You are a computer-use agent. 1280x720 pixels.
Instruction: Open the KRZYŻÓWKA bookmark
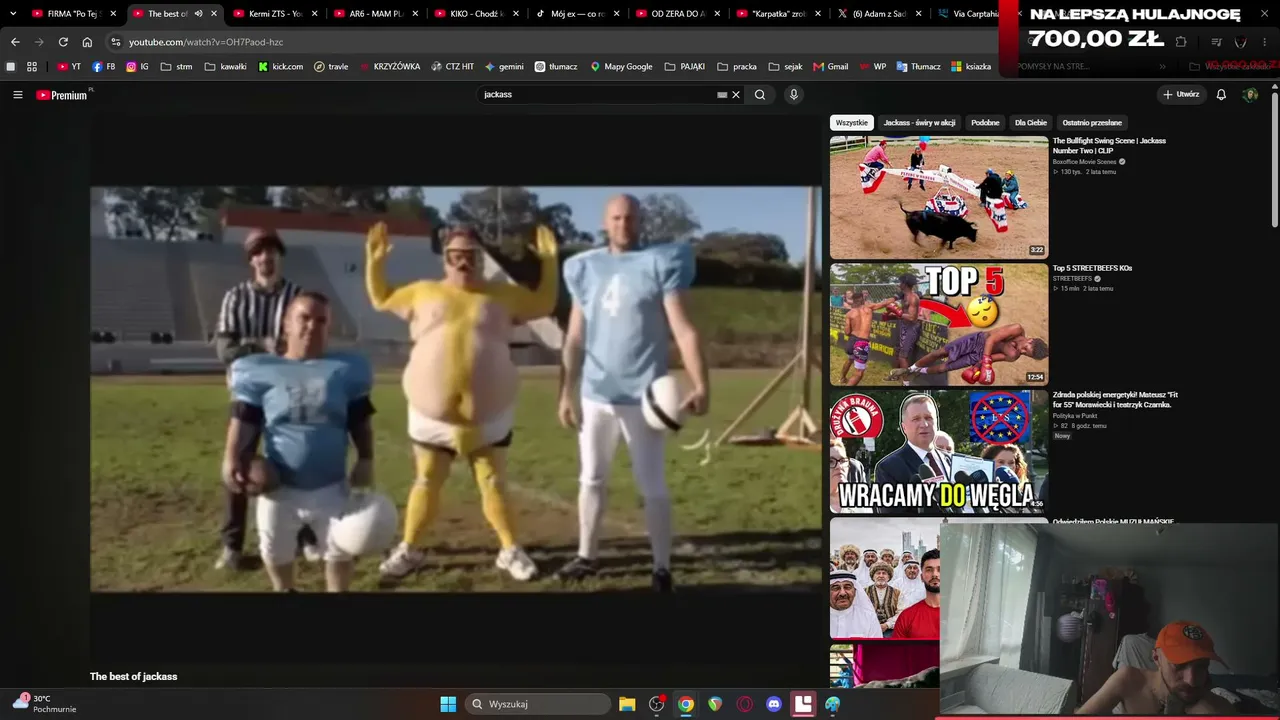(x=390, y=67)
